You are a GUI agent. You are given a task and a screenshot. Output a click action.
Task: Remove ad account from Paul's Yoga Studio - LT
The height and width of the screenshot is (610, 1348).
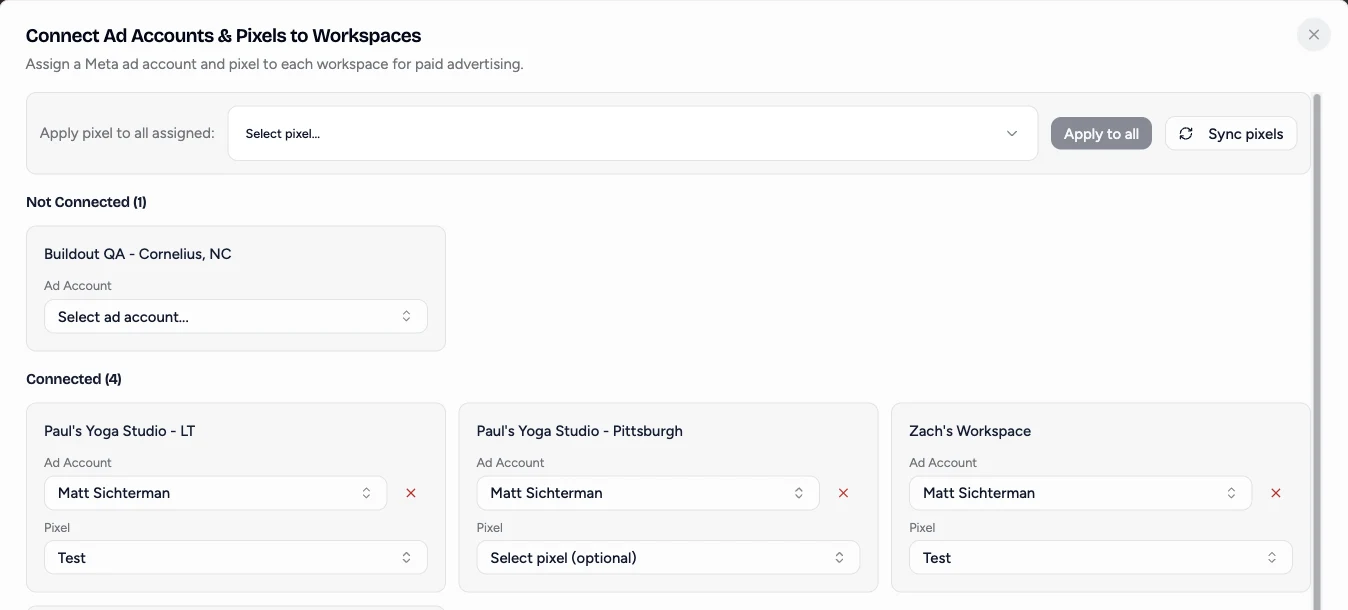click(x=411, y=493)
